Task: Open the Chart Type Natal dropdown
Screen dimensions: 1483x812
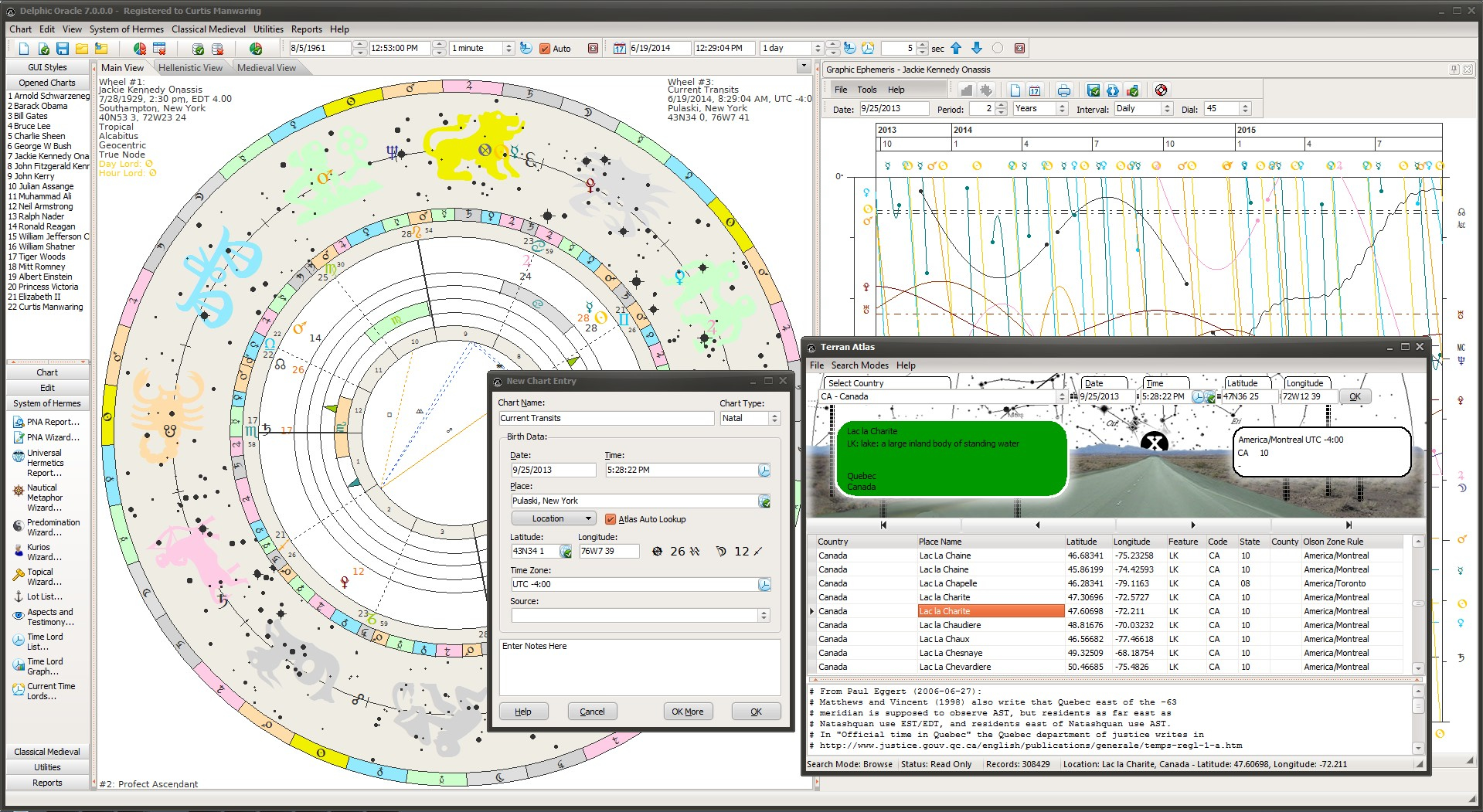Action: pyautogui.click(x=774, y=418)
